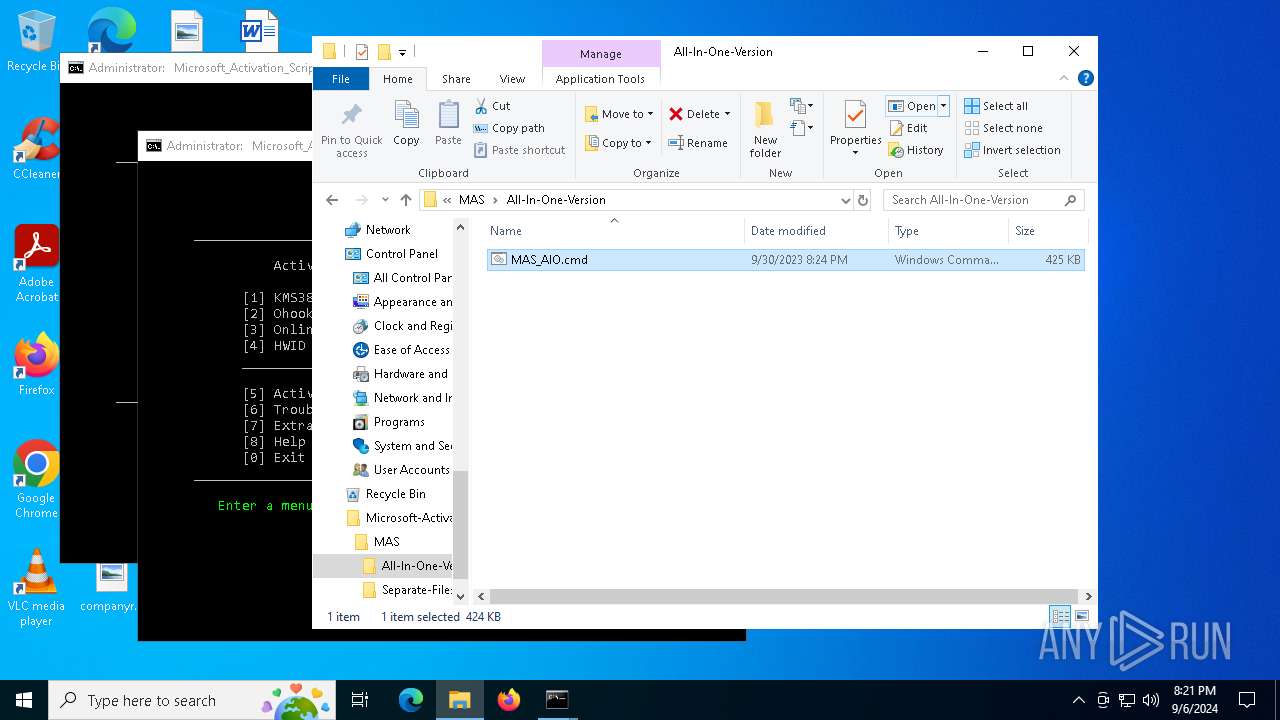Click Paste shortcut in the ribbon
This screenshot has width=1280, height=720.
(x=519, y=150)
